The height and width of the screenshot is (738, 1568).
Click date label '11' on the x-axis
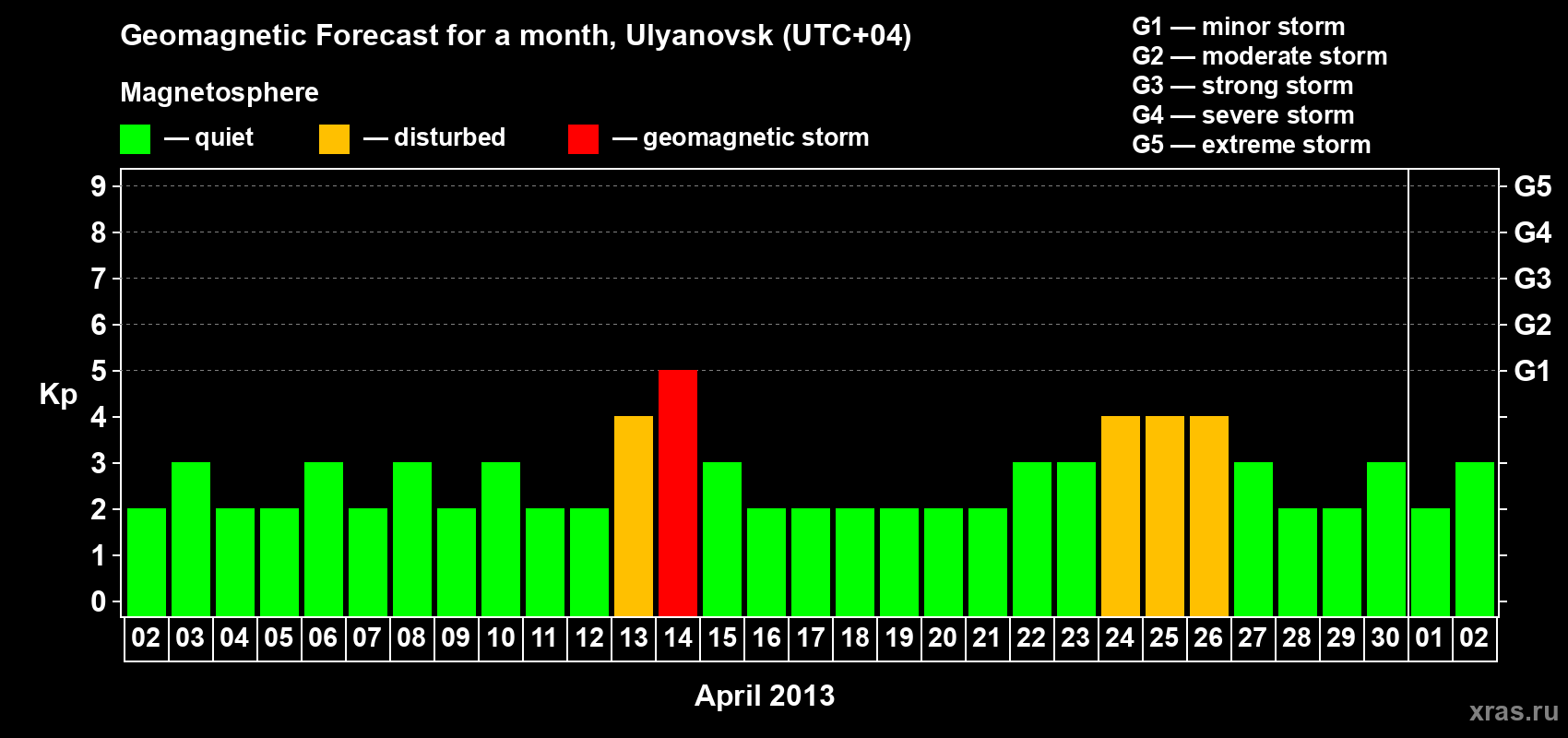point(544,637)
